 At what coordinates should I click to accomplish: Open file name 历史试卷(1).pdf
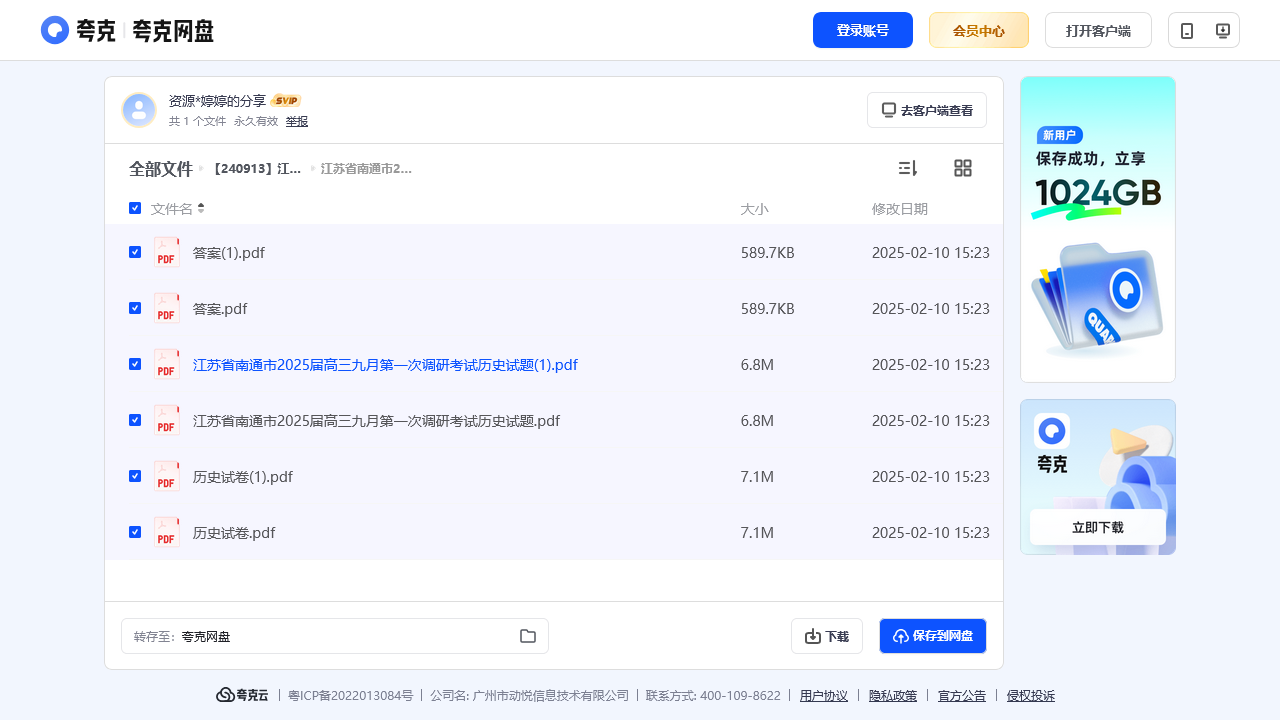243,477
